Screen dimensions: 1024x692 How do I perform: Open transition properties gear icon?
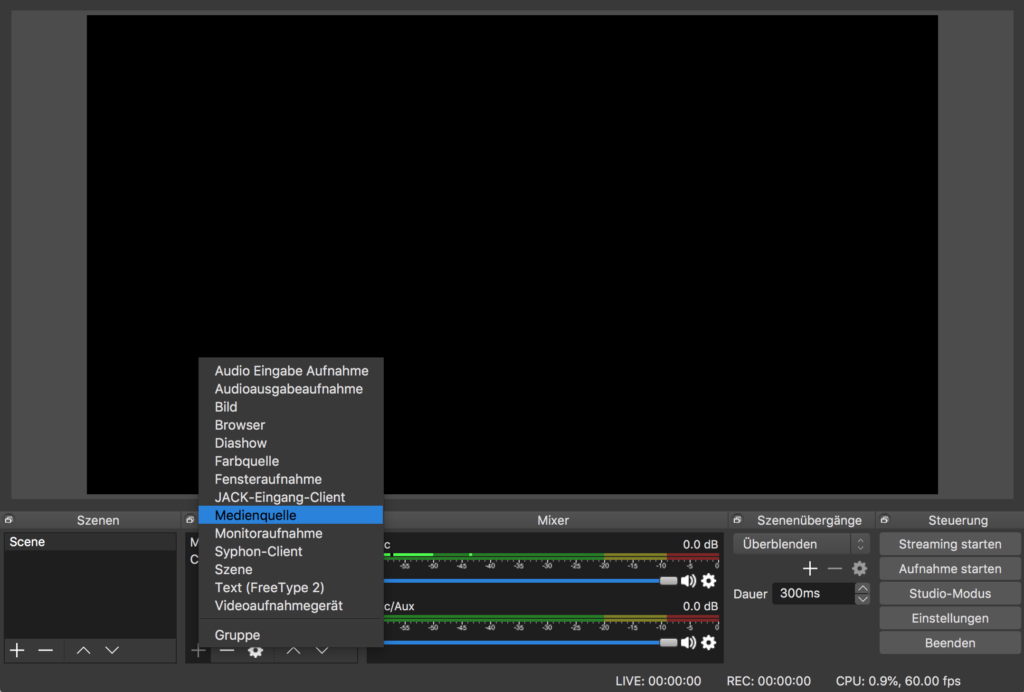(859, 569)
